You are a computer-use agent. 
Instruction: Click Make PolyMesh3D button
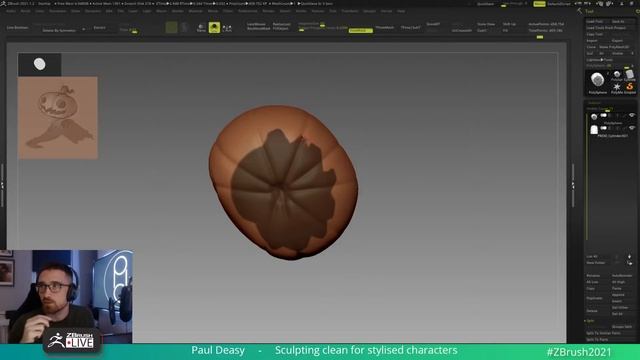pyautogui.click(x=614, y=47)
